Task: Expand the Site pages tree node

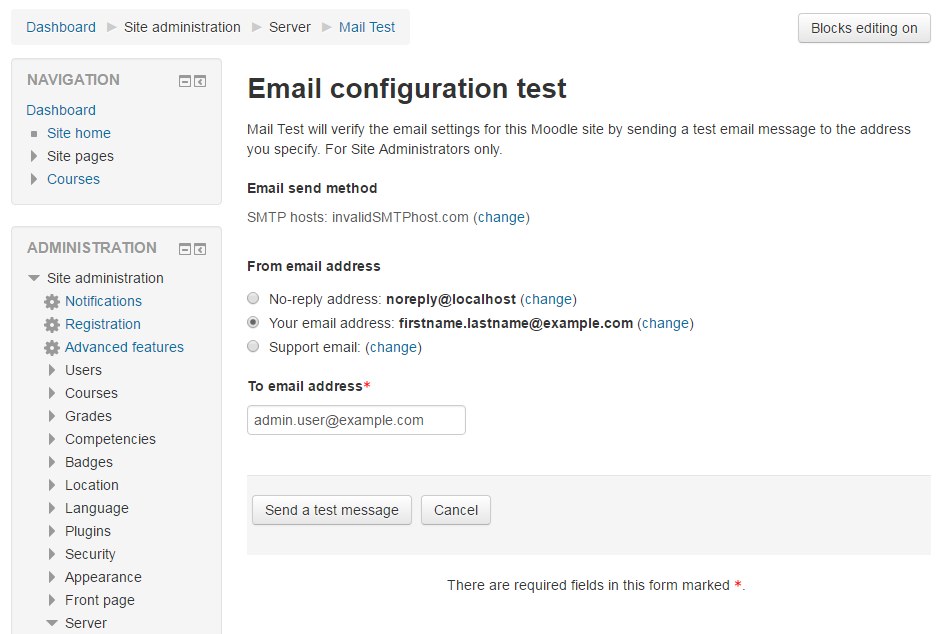Action: tap(34, 156)
